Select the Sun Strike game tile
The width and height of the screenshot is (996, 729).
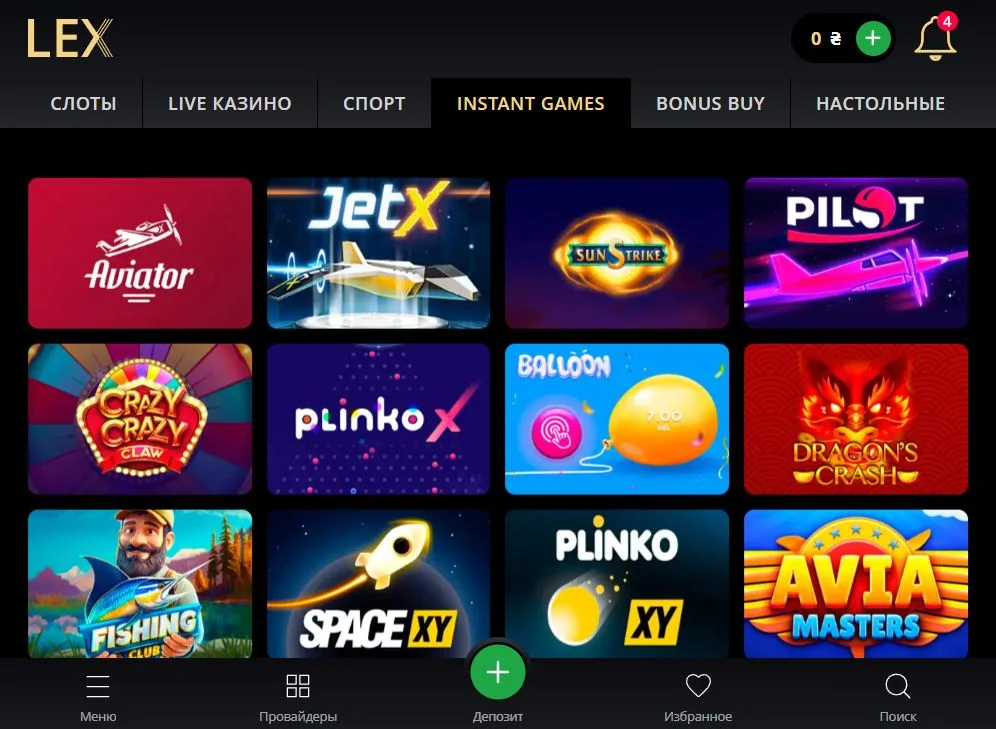(x=617, y=253)
